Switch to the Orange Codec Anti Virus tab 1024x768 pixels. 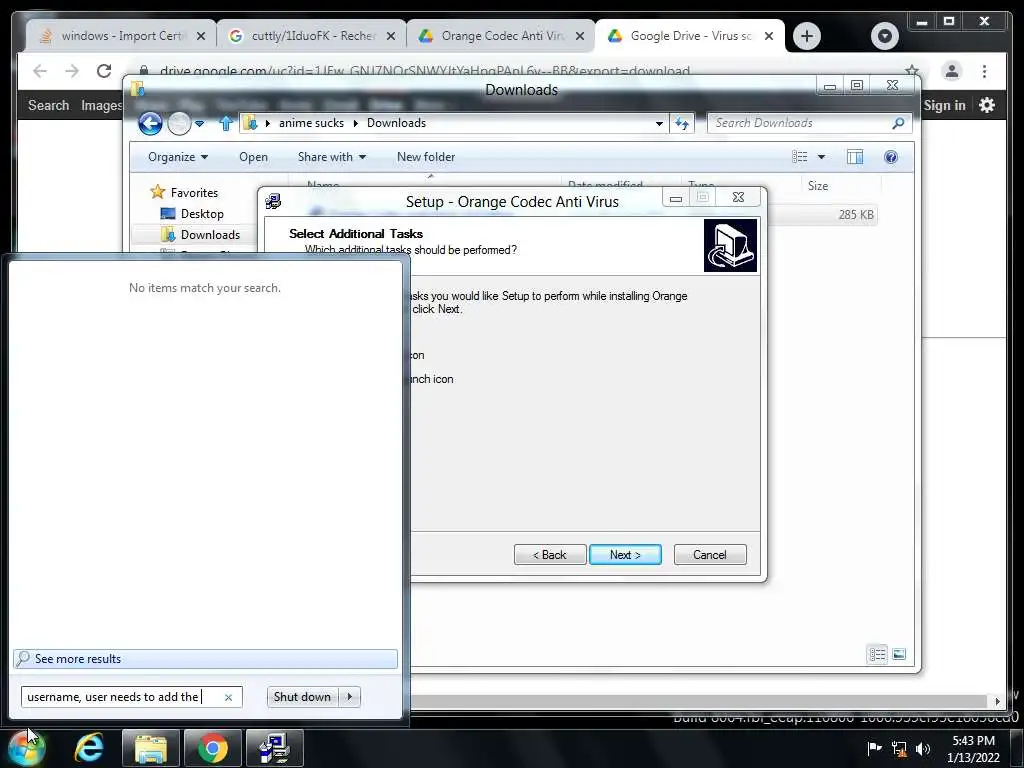tap(500, 36)
